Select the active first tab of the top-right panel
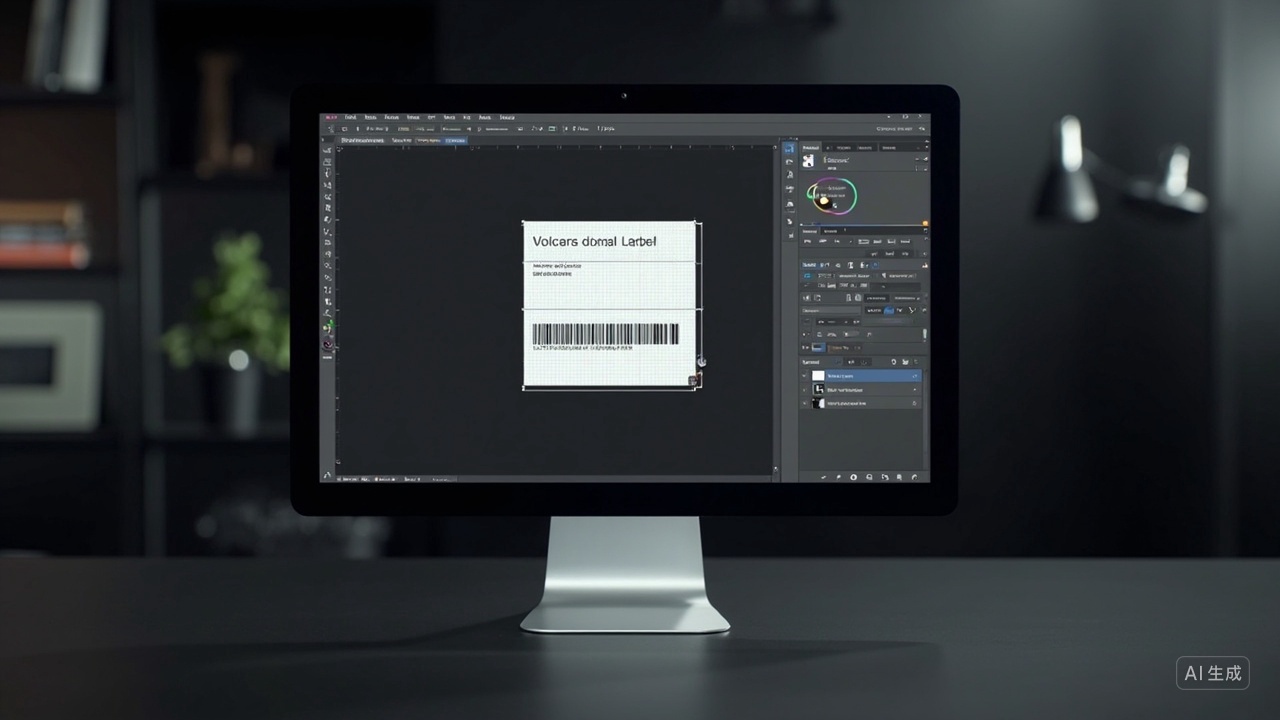1280x720 pixels. [x=811, y=148]
